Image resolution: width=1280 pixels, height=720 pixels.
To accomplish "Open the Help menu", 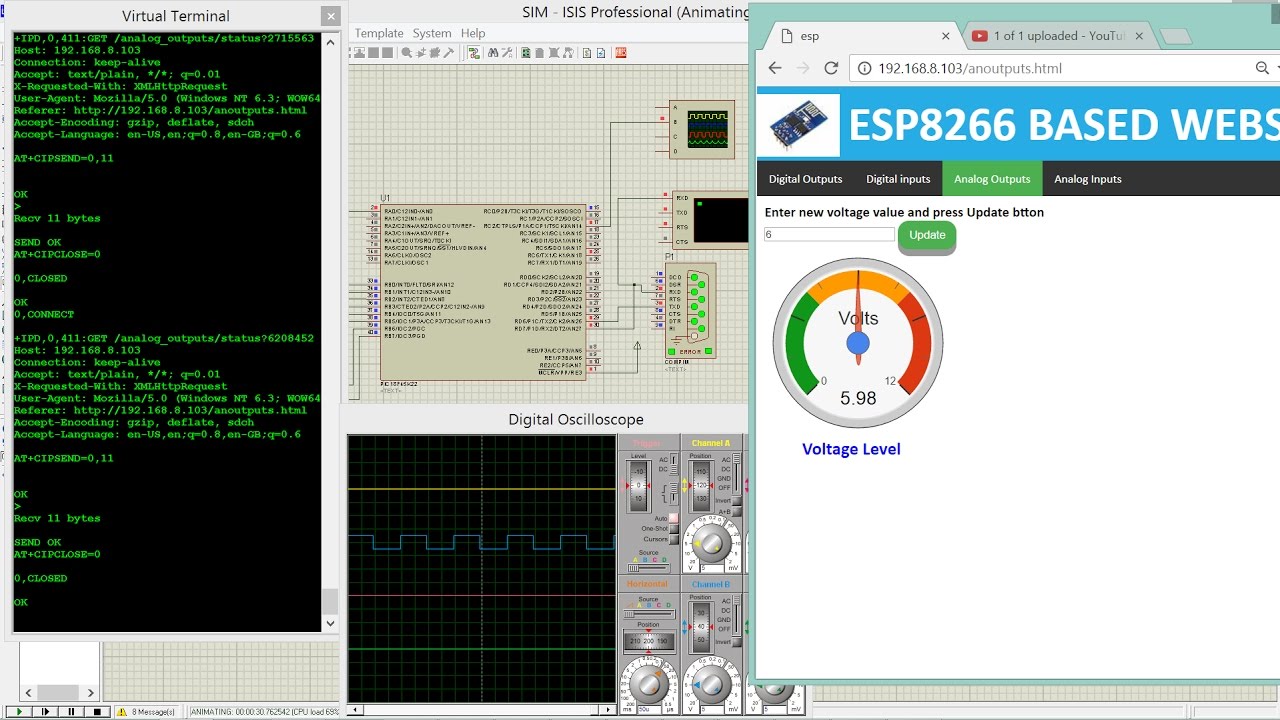I will (x=473, y=33).
